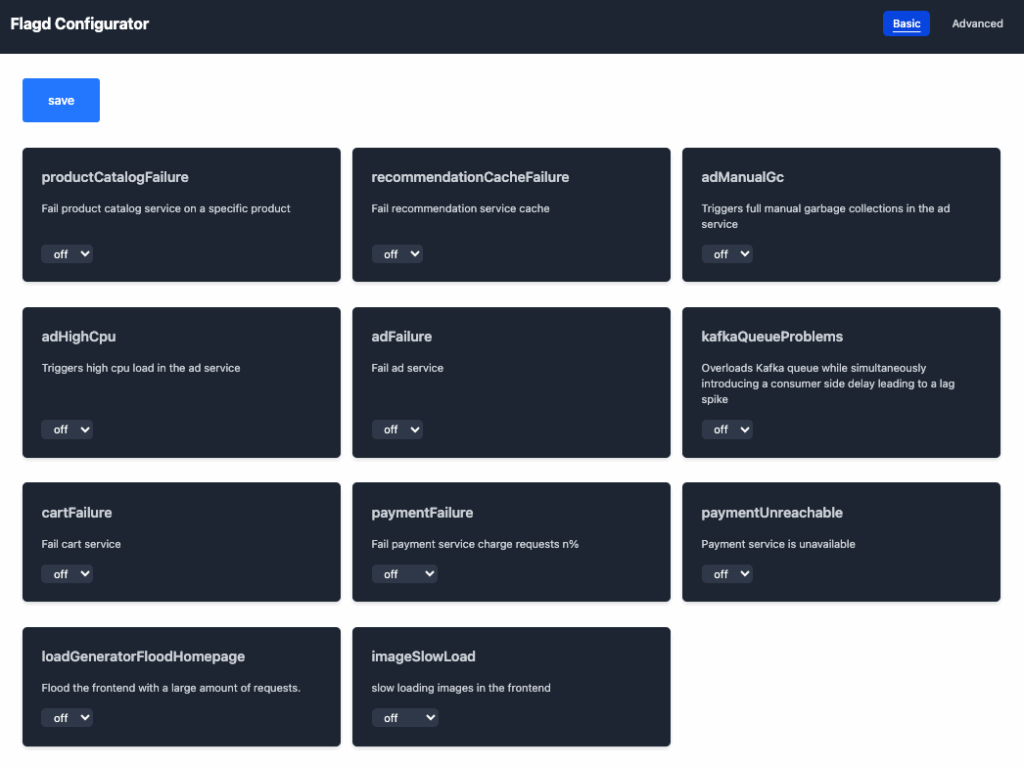Expand the adFailure off dropdown

[x=397, y=429]
